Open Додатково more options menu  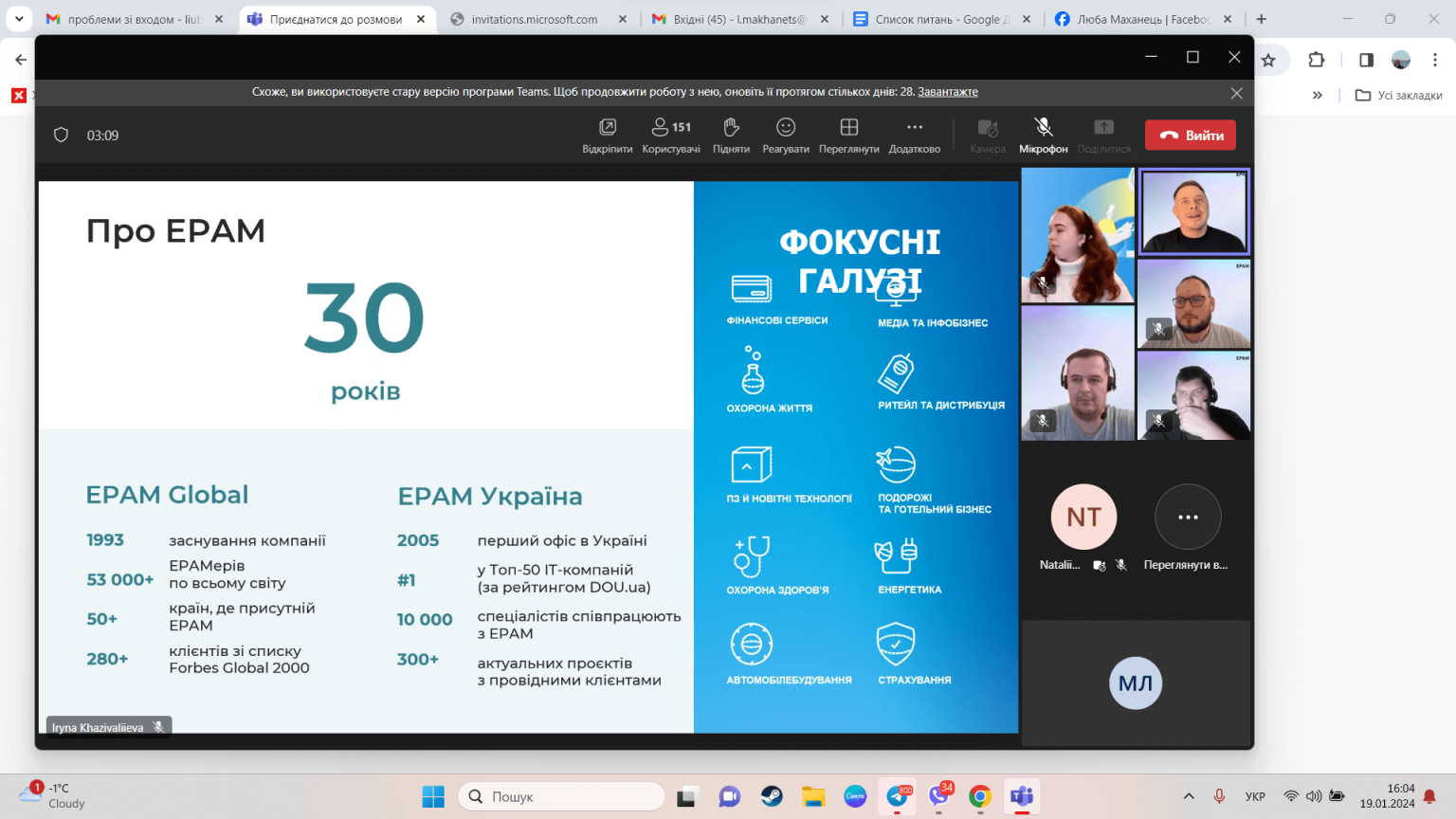pyautogui.click(x=915, y=136)
